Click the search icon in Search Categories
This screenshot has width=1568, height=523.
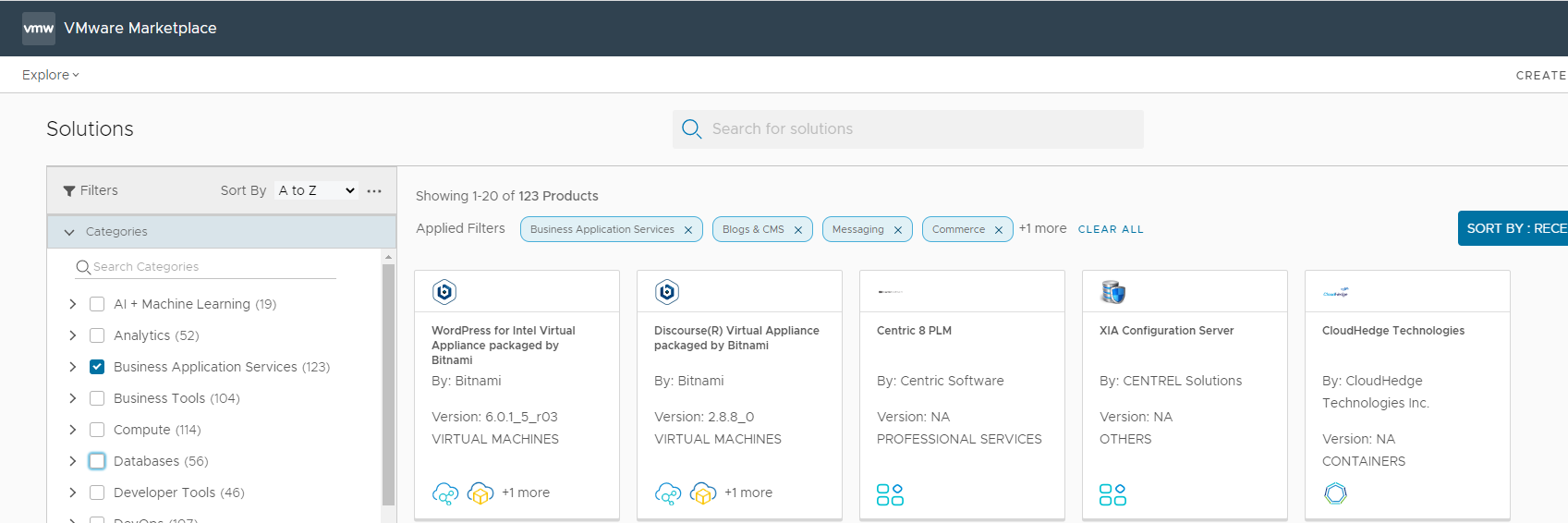pos(83,267)
